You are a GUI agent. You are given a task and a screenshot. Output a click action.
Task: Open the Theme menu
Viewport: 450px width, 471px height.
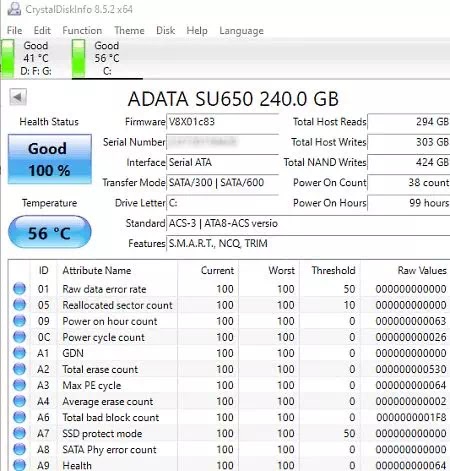[x=129, y=31]
